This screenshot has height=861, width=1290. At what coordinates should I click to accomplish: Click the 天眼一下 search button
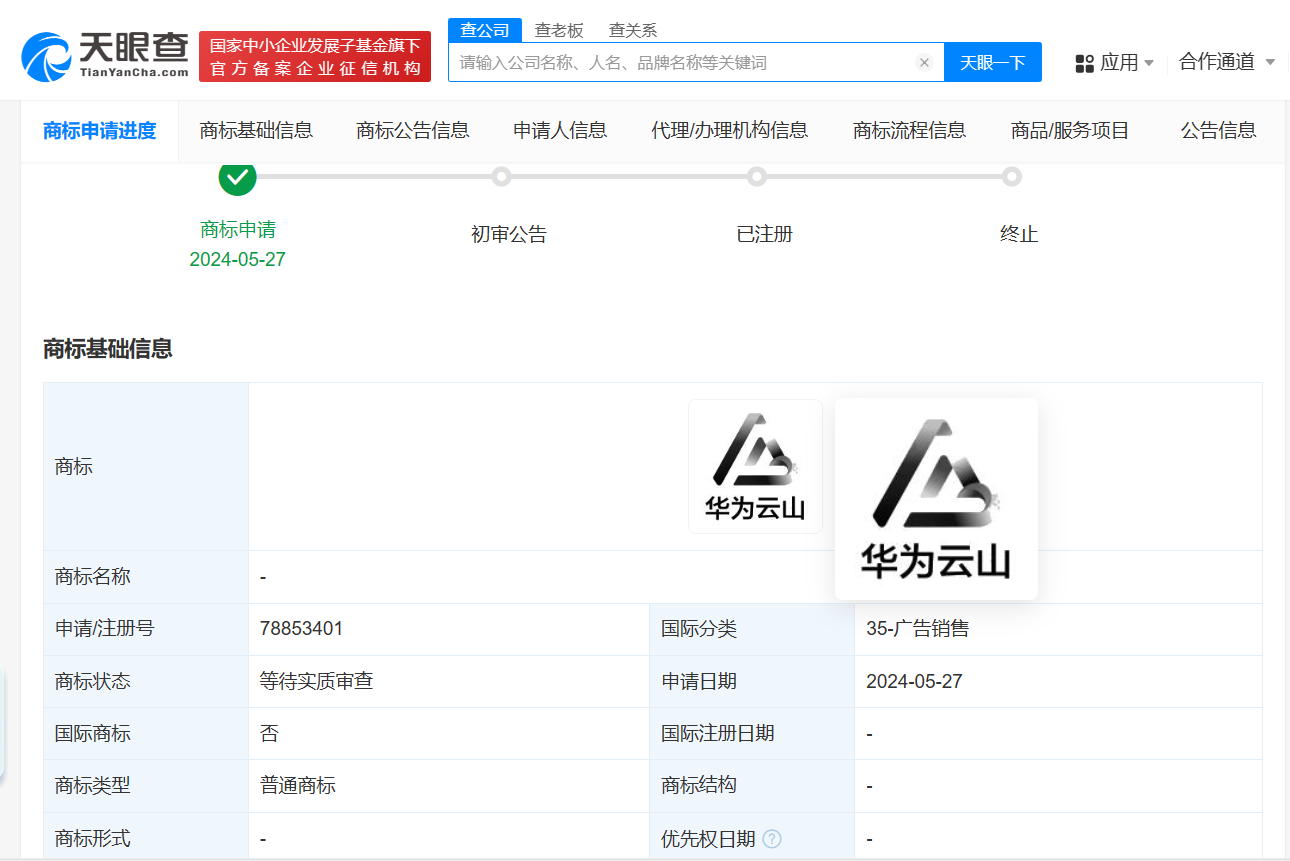pos(992,62)
